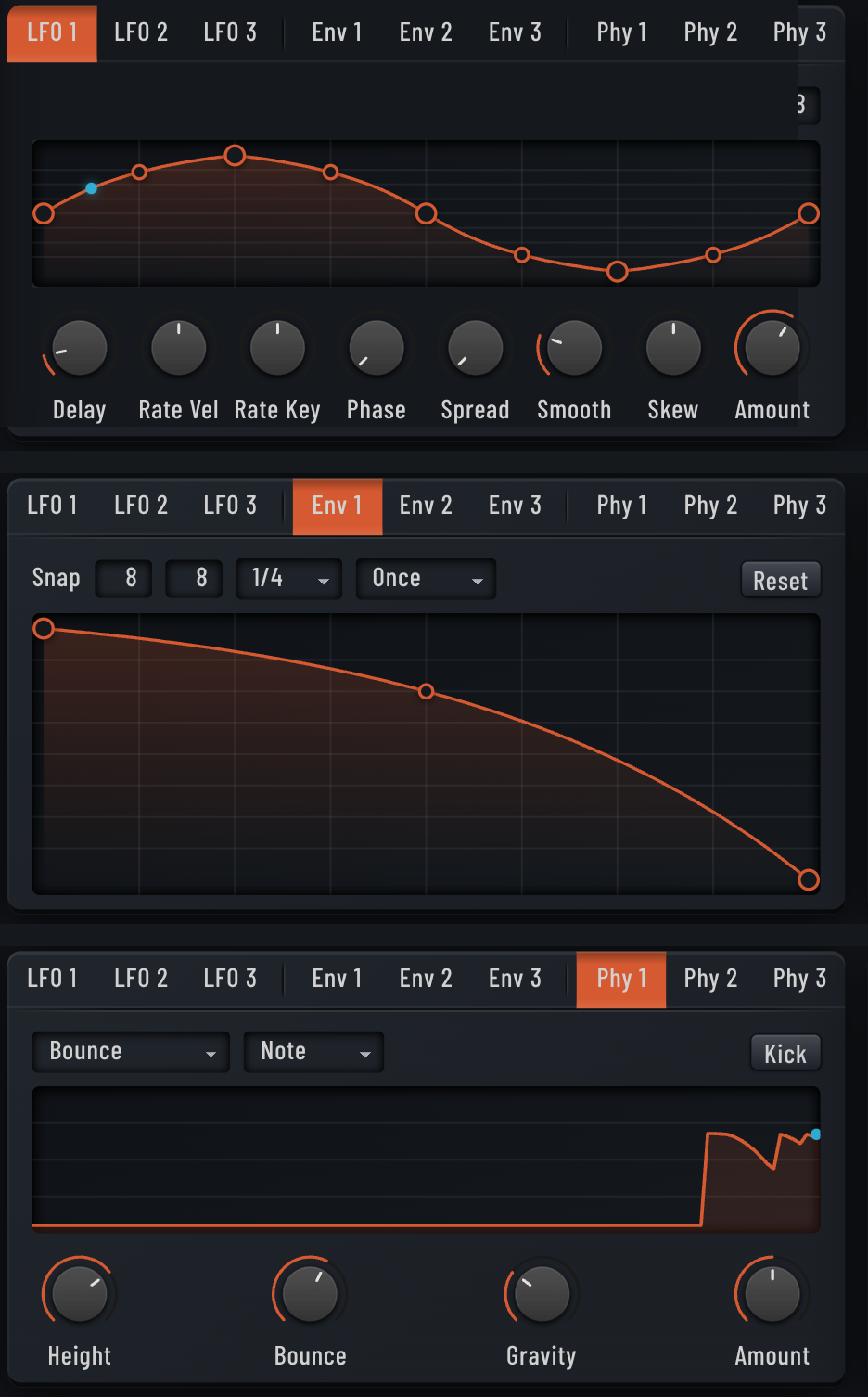Open Phy 2 tab in the envelope panel
Viewport: 868px width, 1397px height.
710,506
